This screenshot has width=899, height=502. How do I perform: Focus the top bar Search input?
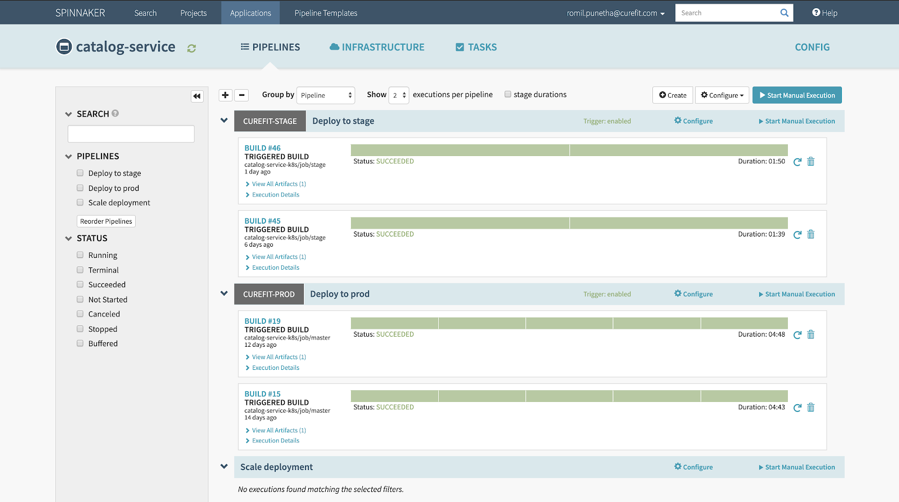coord(727,13)
